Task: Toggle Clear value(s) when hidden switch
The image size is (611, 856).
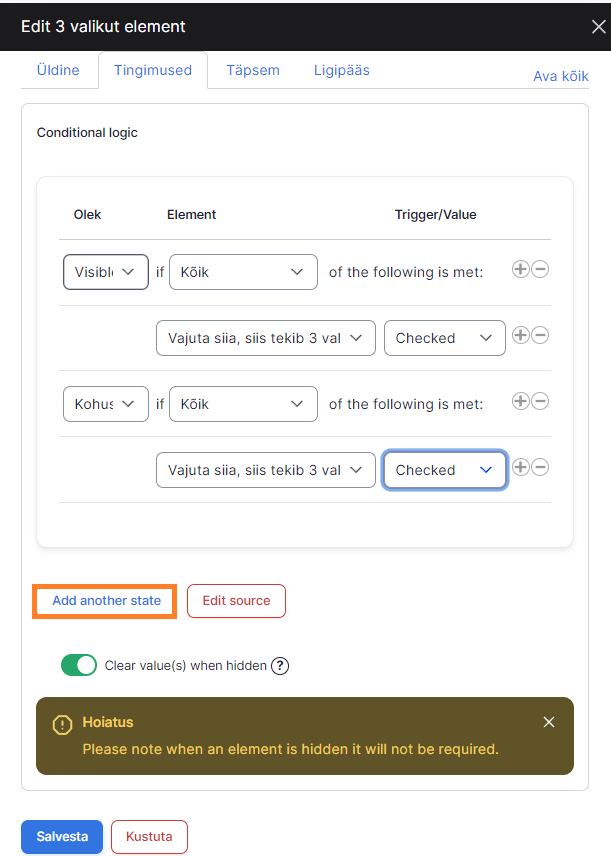Action: (x=79, y=665)
